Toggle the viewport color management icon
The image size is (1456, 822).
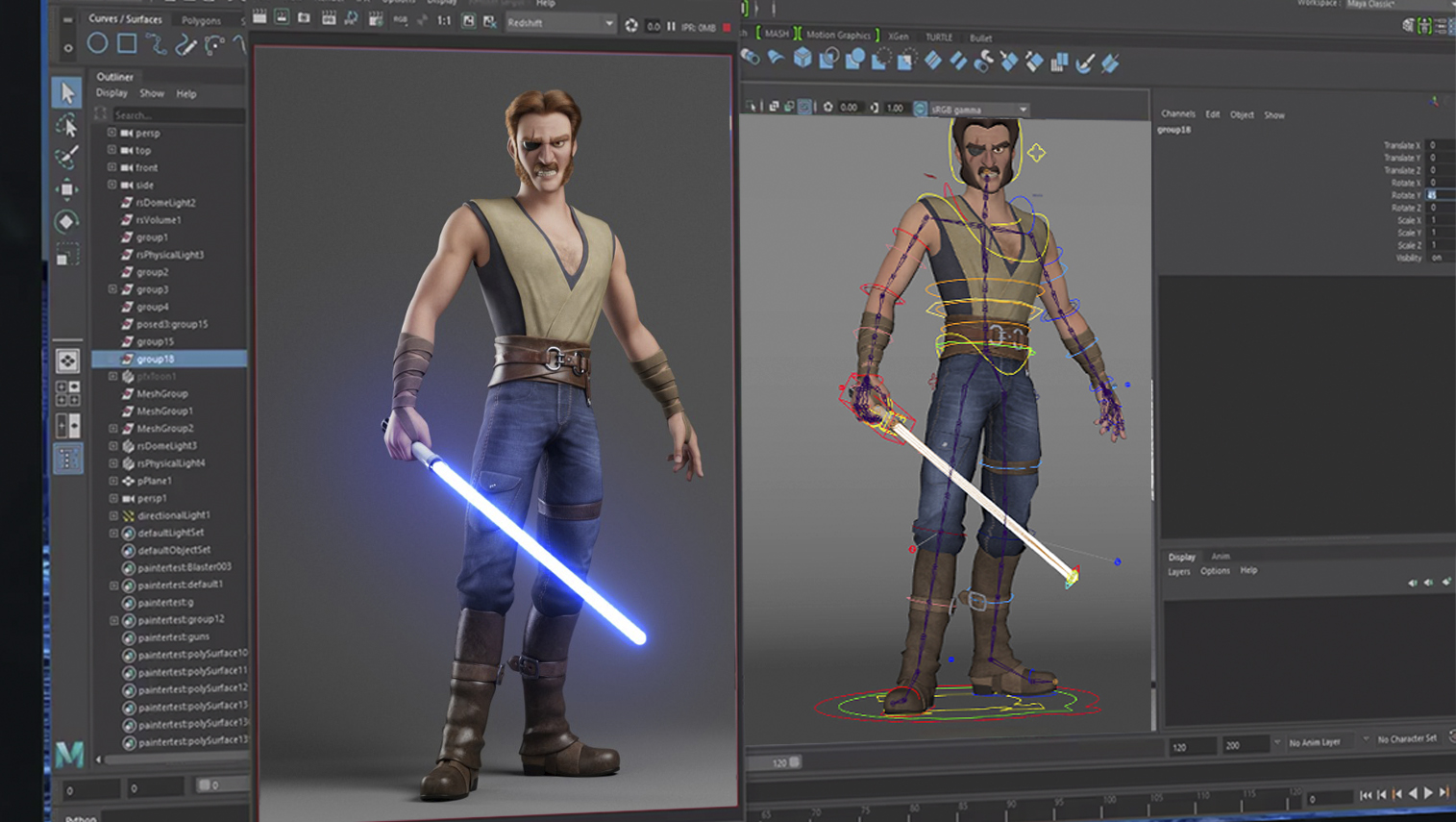[x=920, y=109]
